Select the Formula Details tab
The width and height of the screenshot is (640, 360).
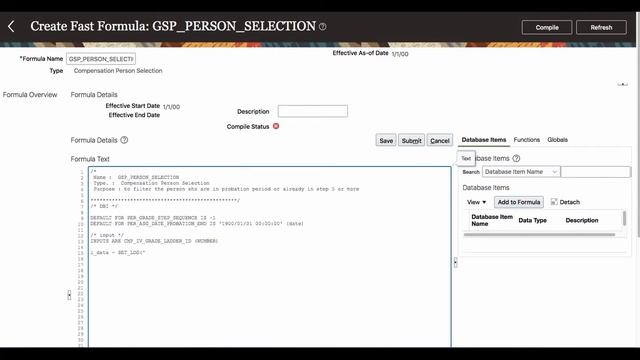[94, 95]
